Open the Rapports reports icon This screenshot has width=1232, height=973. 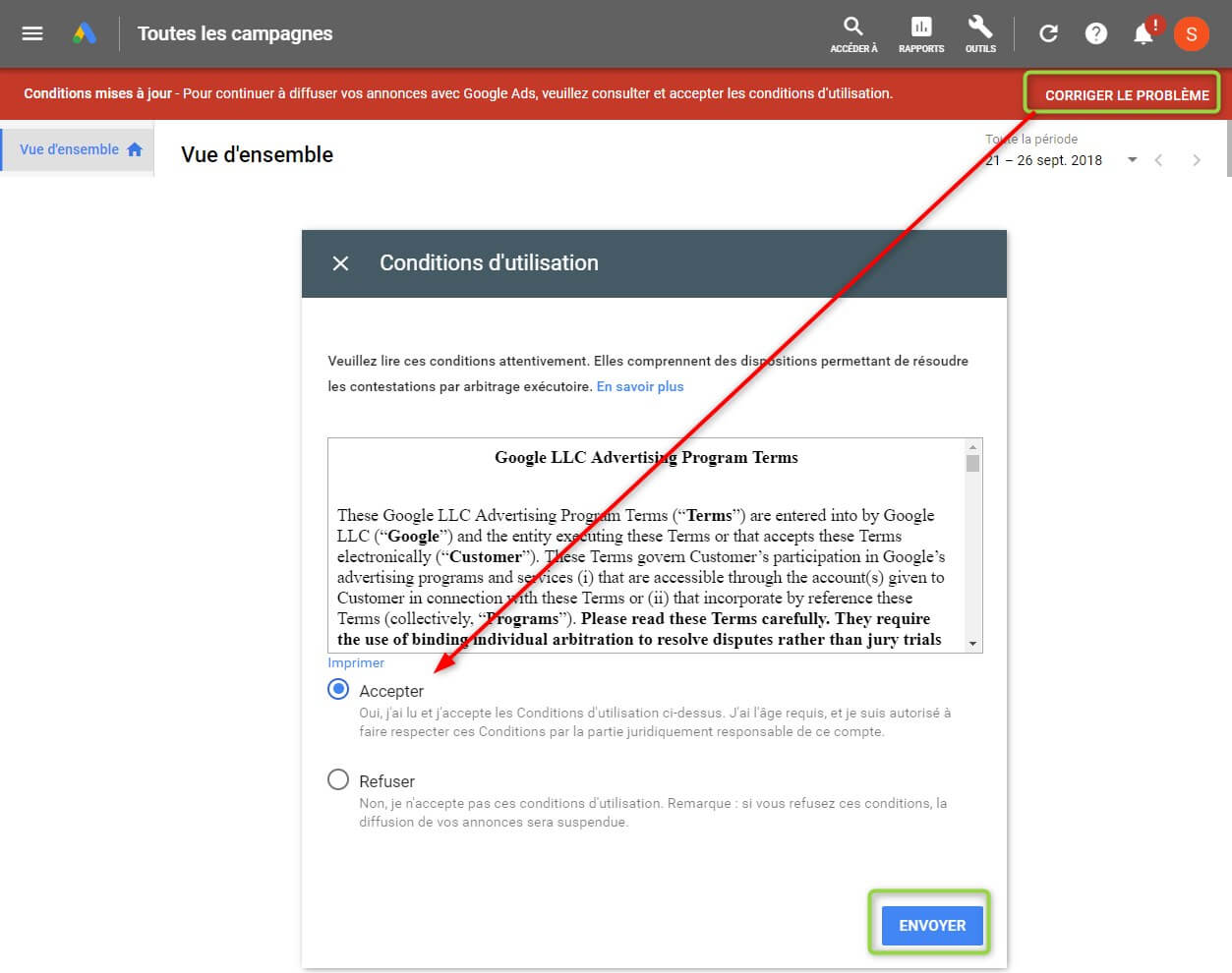point(921,33)
